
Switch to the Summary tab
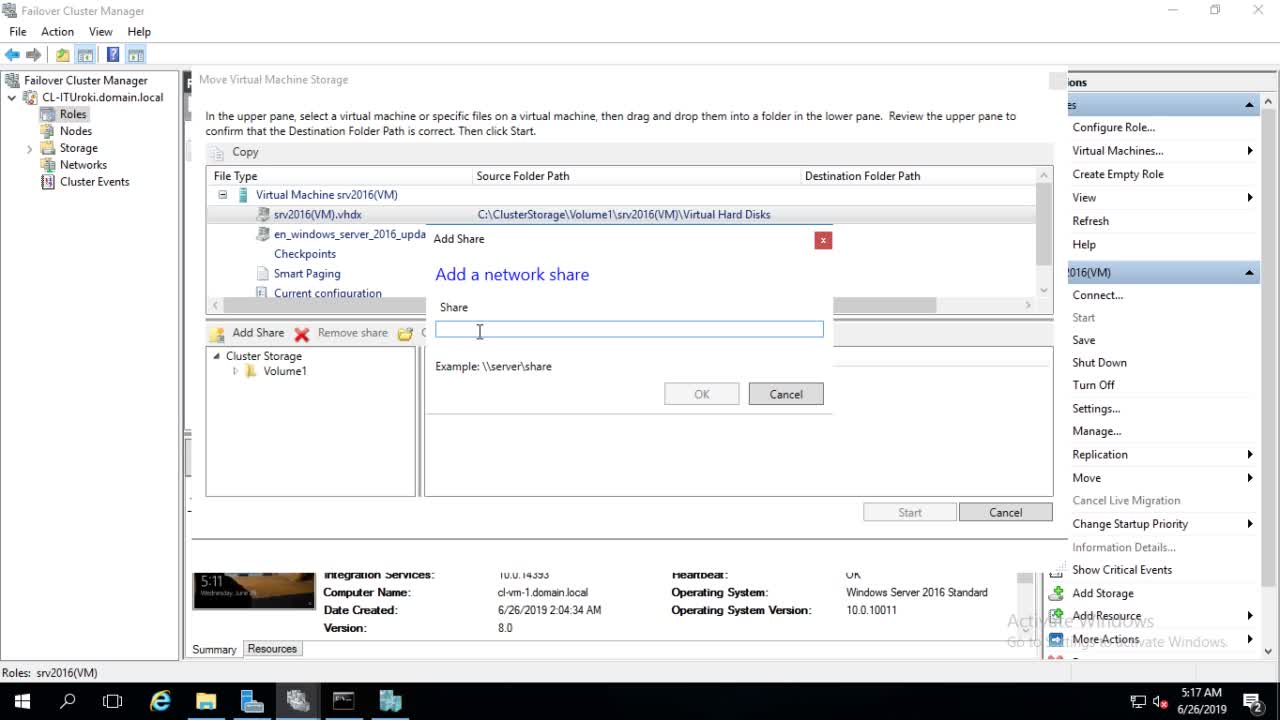point(214,649)
